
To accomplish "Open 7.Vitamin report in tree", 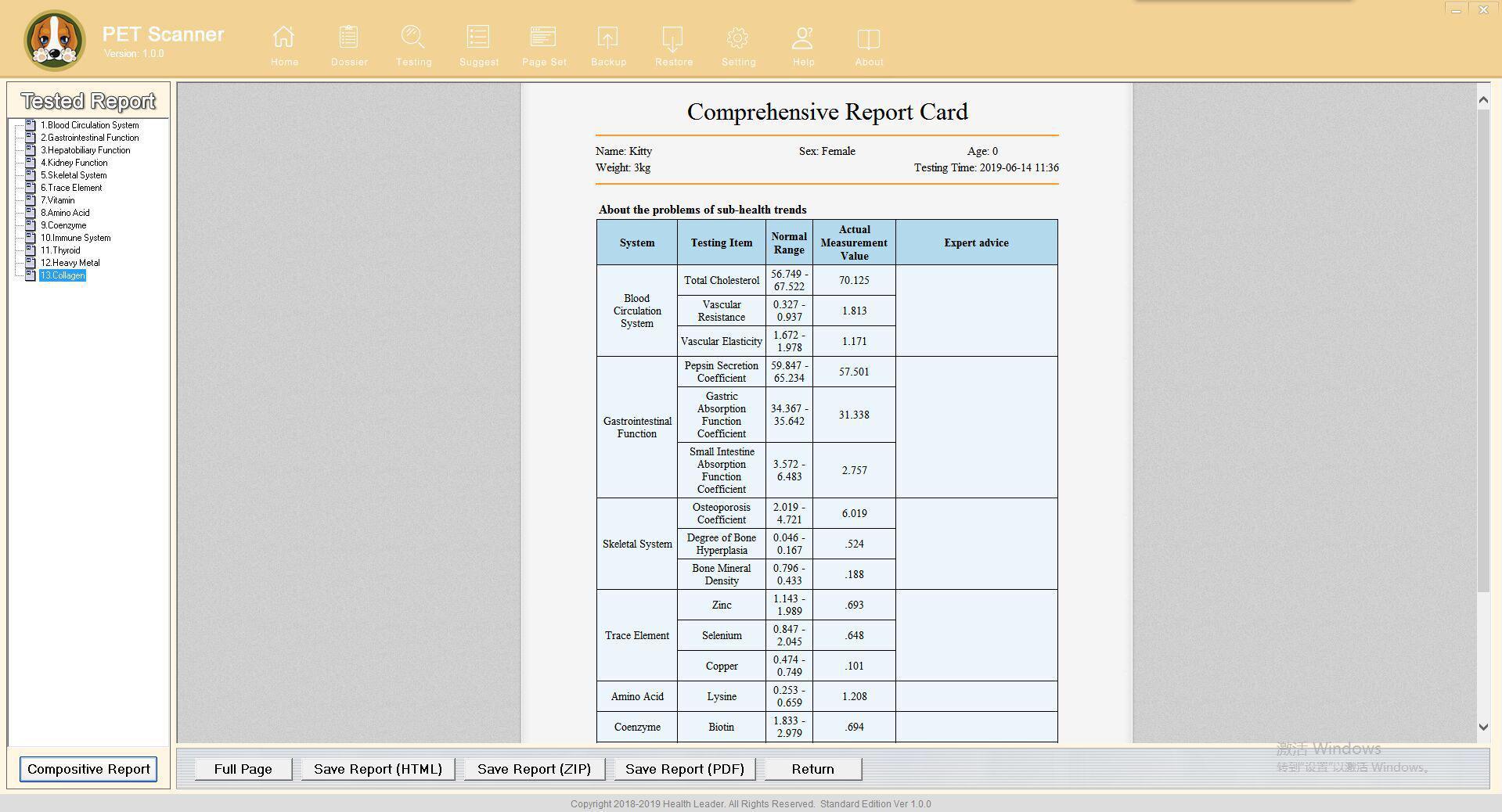I will (57, 200).
